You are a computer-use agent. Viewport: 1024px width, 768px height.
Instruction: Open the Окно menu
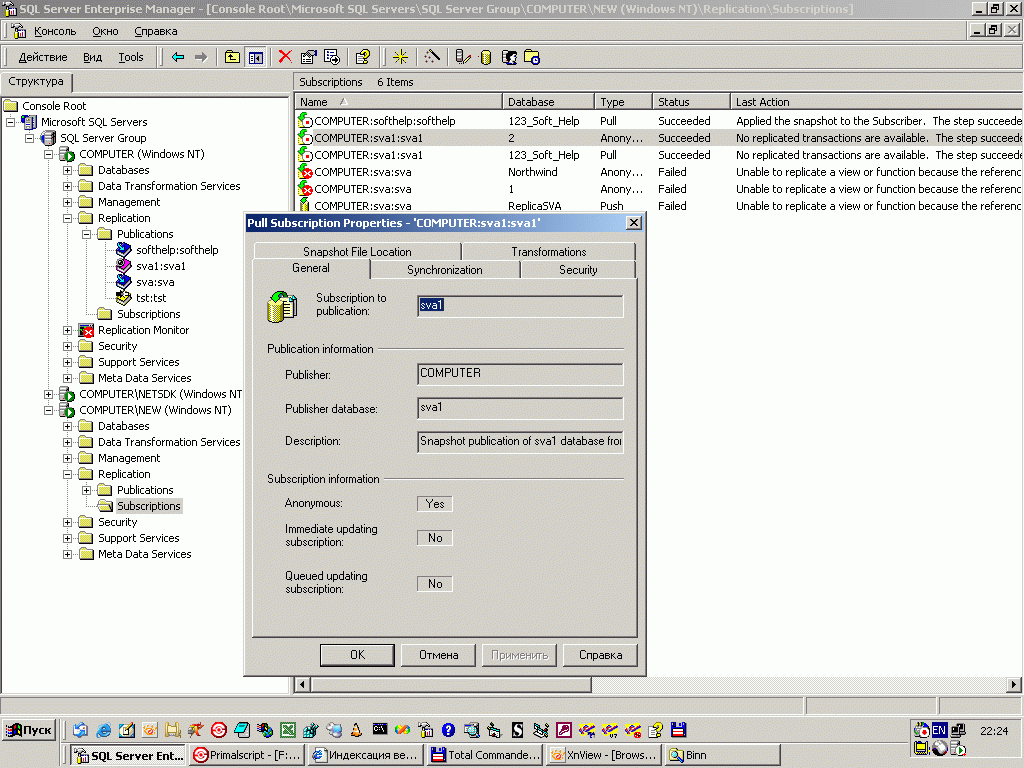click(x=105, y=31)
